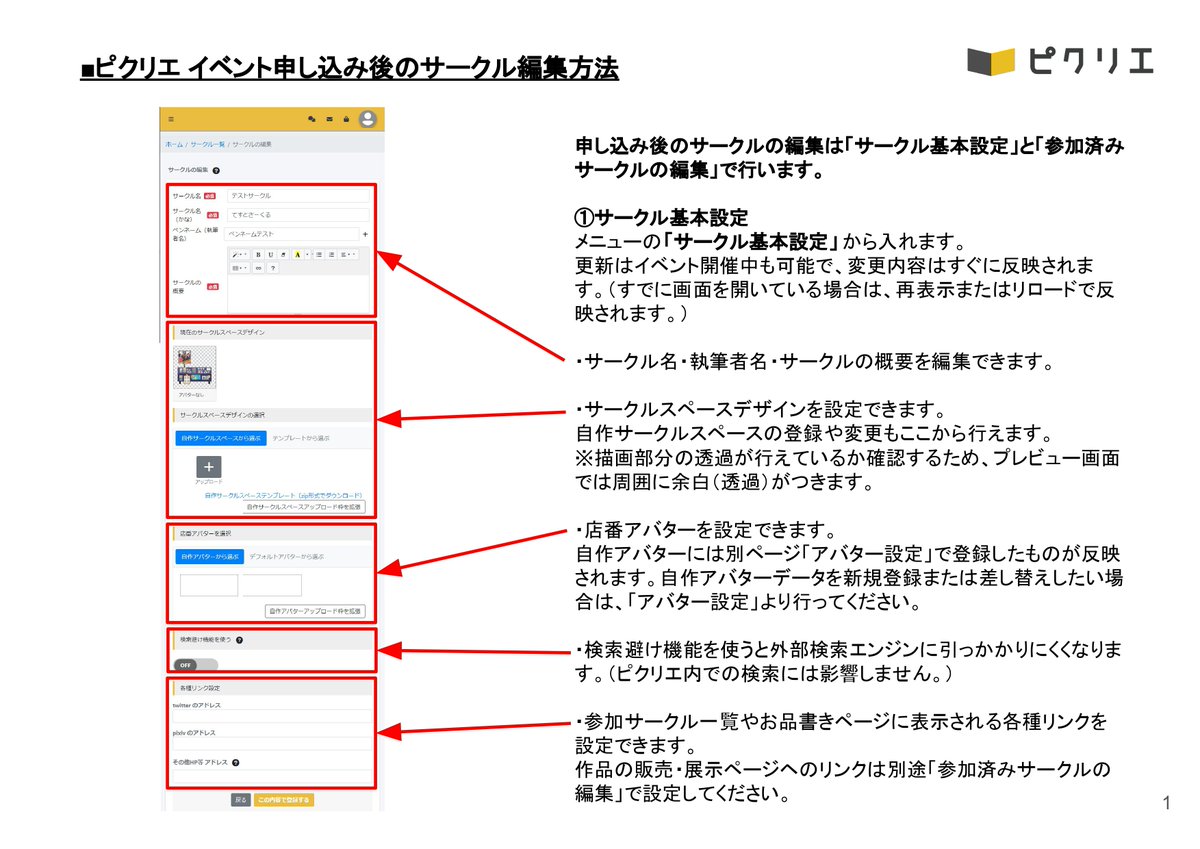
Task: Apply underline formatting in the 概要 editor
Action: (271, 255)
